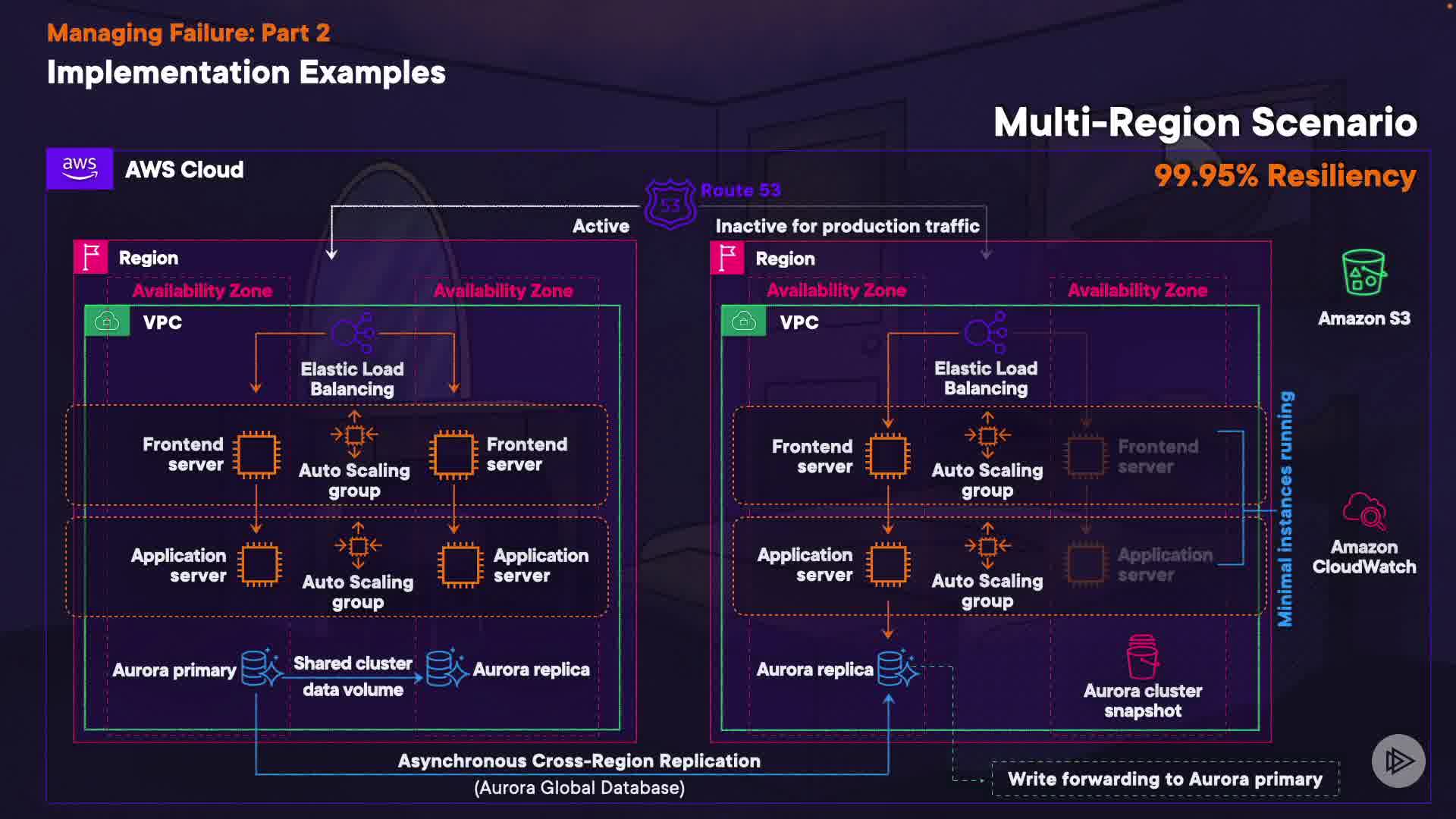Click the Aurora cluster snapshot bucket icon
This screenshot has height=819, width=1456.
[1142, 657]
